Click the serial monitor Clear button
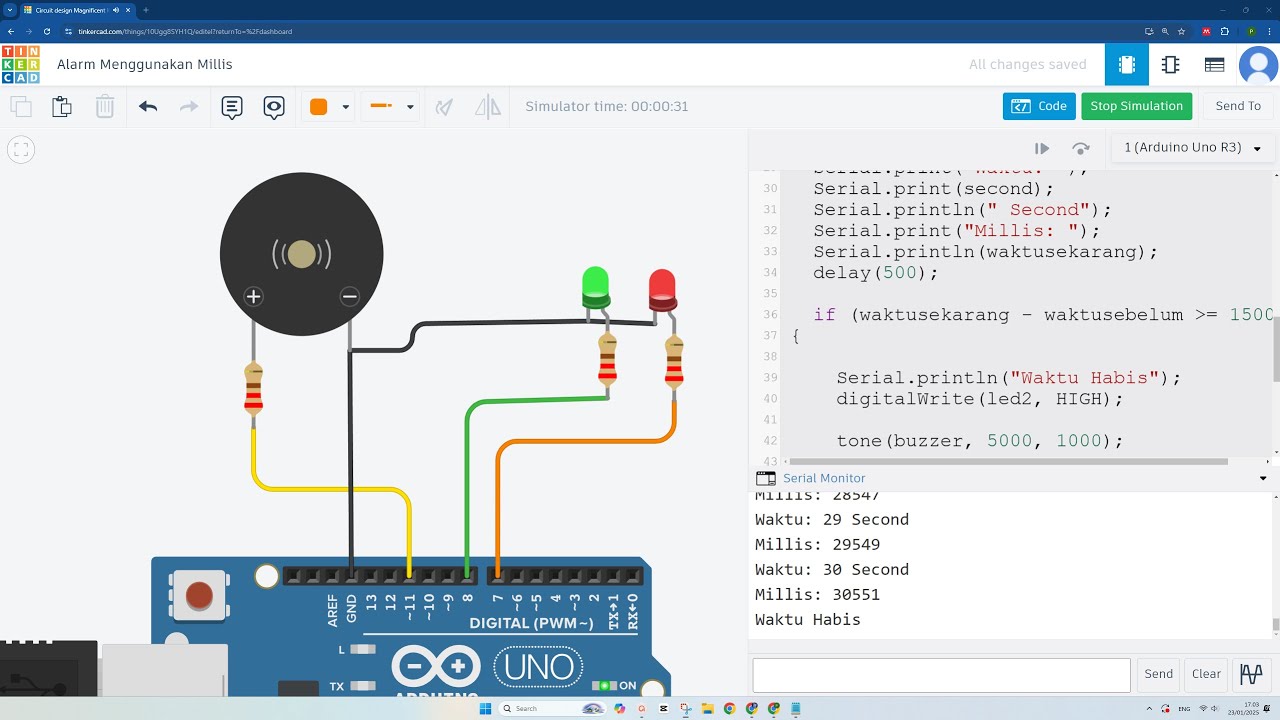The height and width of the screenshot is (720, 1280). [x=1206, y=674]
